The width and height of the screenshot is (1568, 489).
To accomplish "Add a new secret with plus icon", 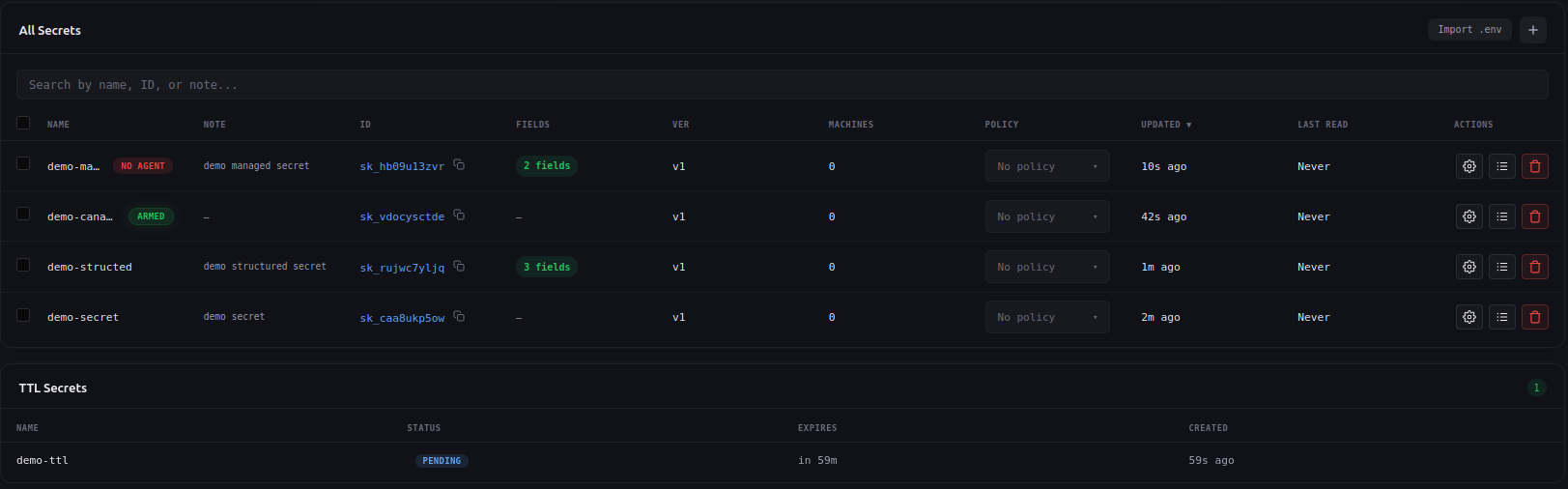I will tap(1532, 30).
